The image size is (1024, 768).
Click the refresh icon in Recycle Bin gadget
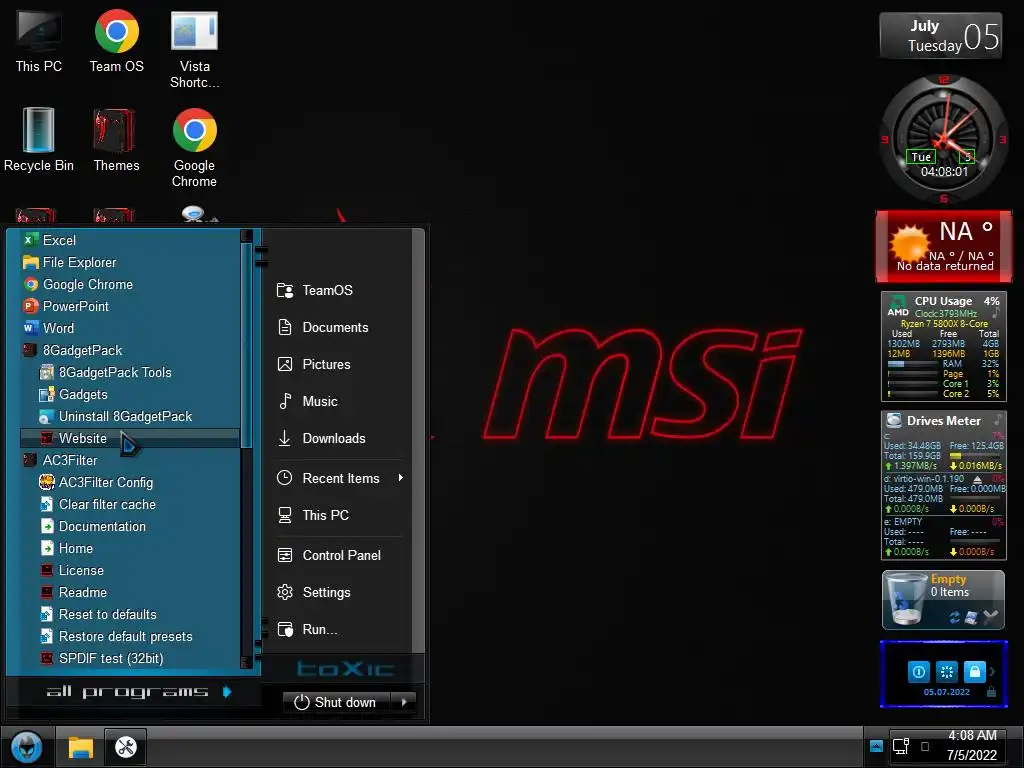[955, 617]
